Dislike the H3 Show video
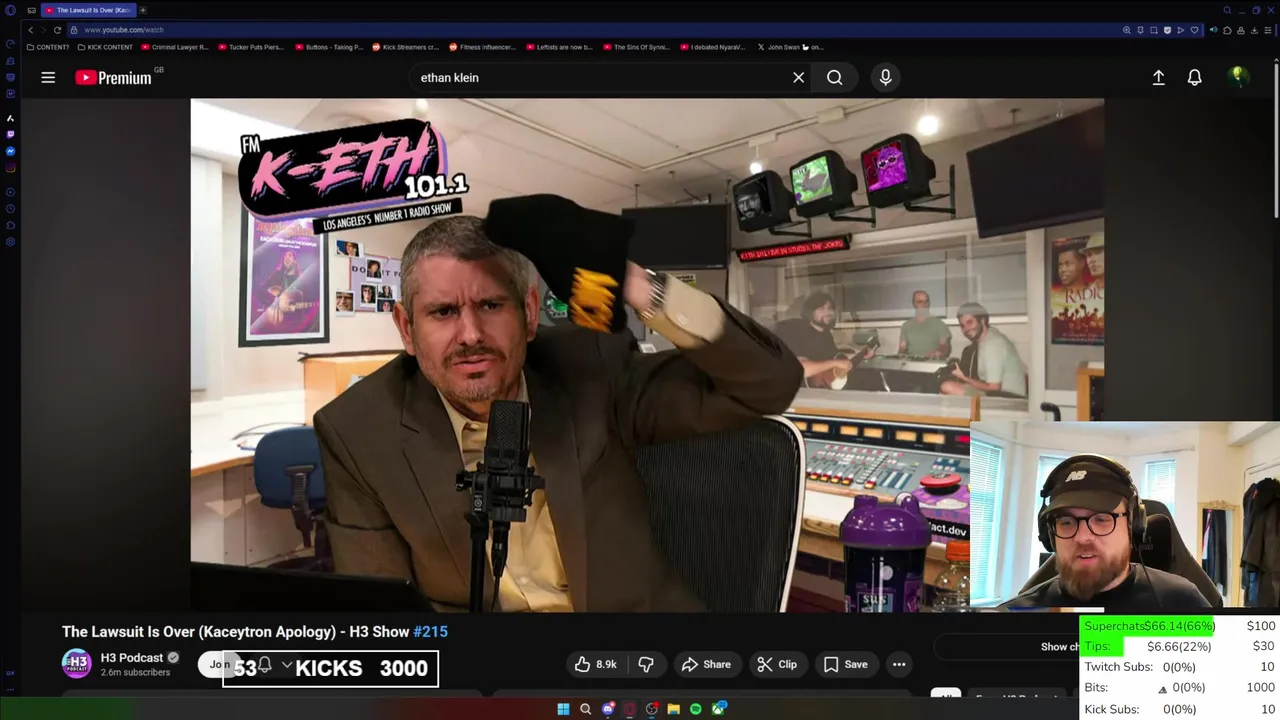Screen dimensions: 1280x720 (646, 664)
